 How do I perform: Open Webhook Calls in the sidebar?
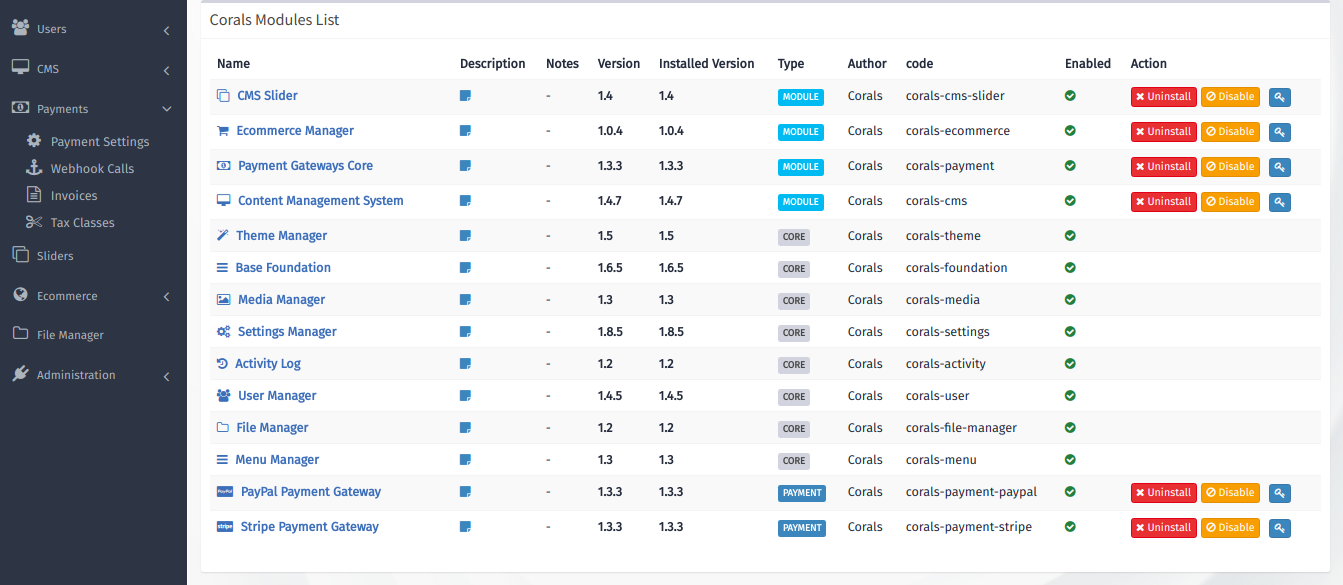[x=92, y=169]
